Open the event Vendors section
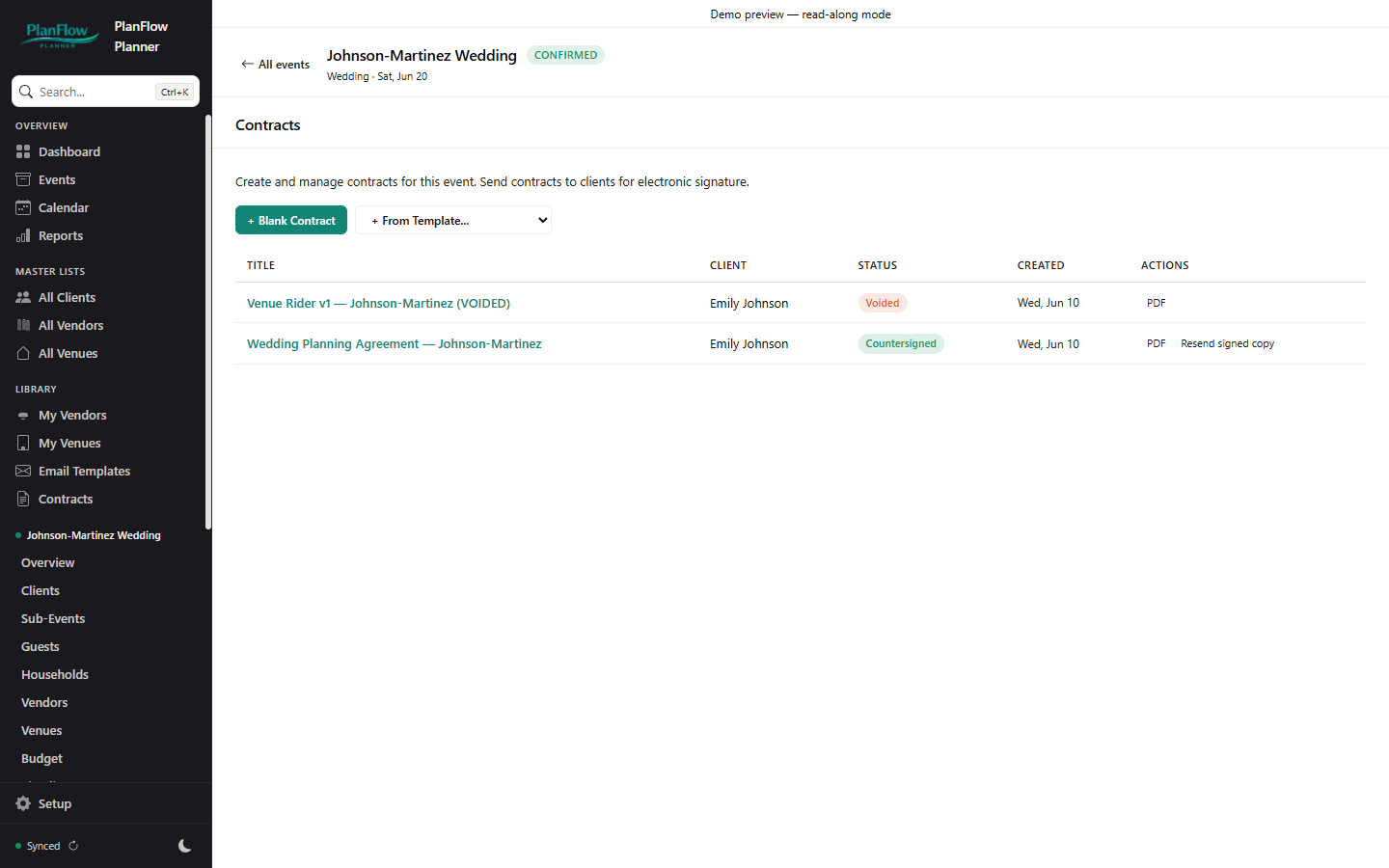1389x868 pixels. pyautogui.click(x=44, y=702)
